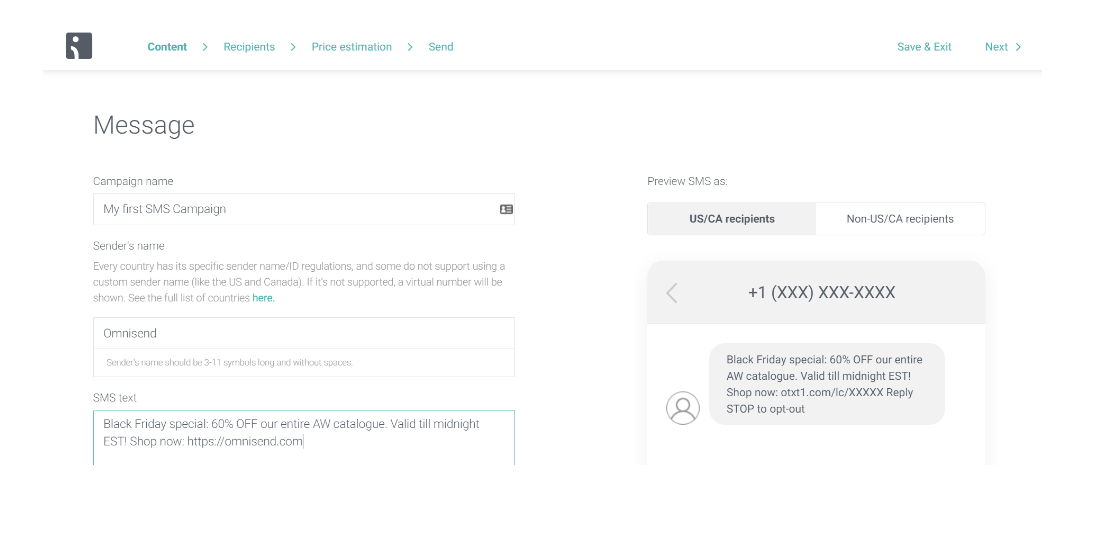
Task: Open the Content step
Action: click(x=167, y=47)
